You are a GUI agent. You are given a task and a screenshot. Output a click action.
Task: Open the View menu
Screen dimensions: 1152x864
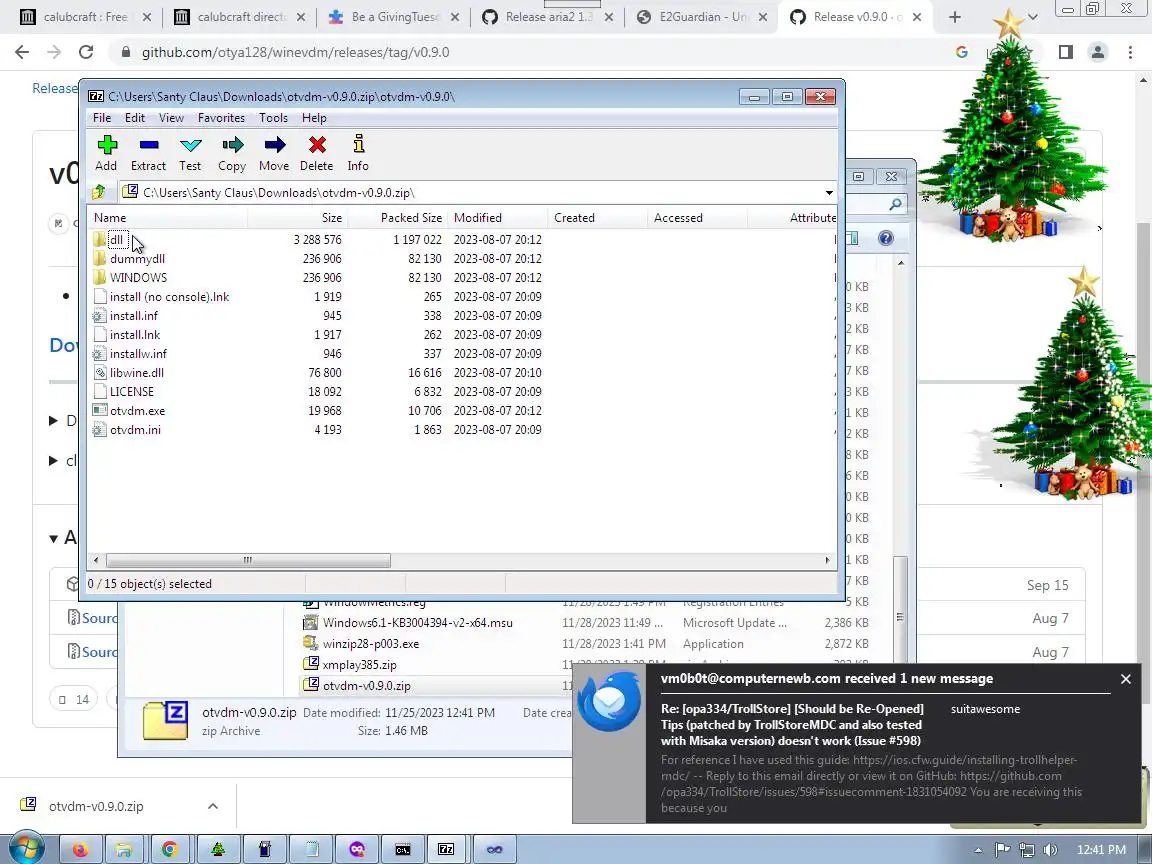click(171, 118)
